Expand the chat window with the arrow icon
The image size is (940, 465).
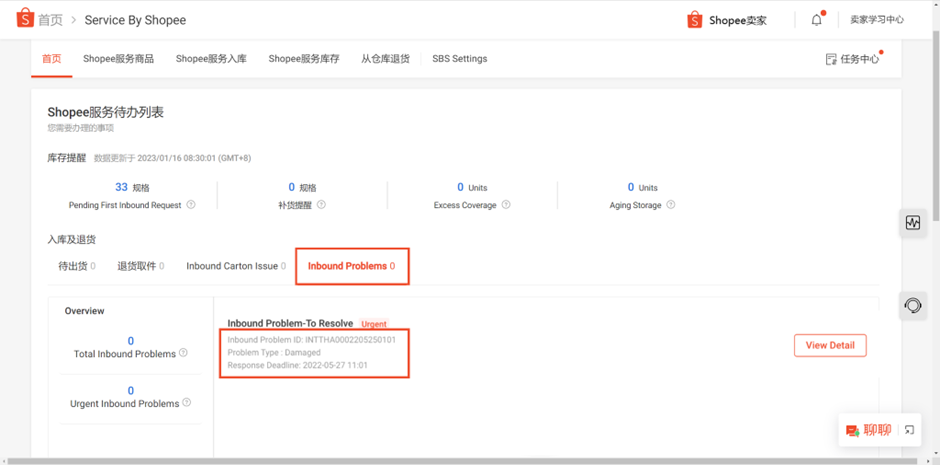click(x=909, y=430)
